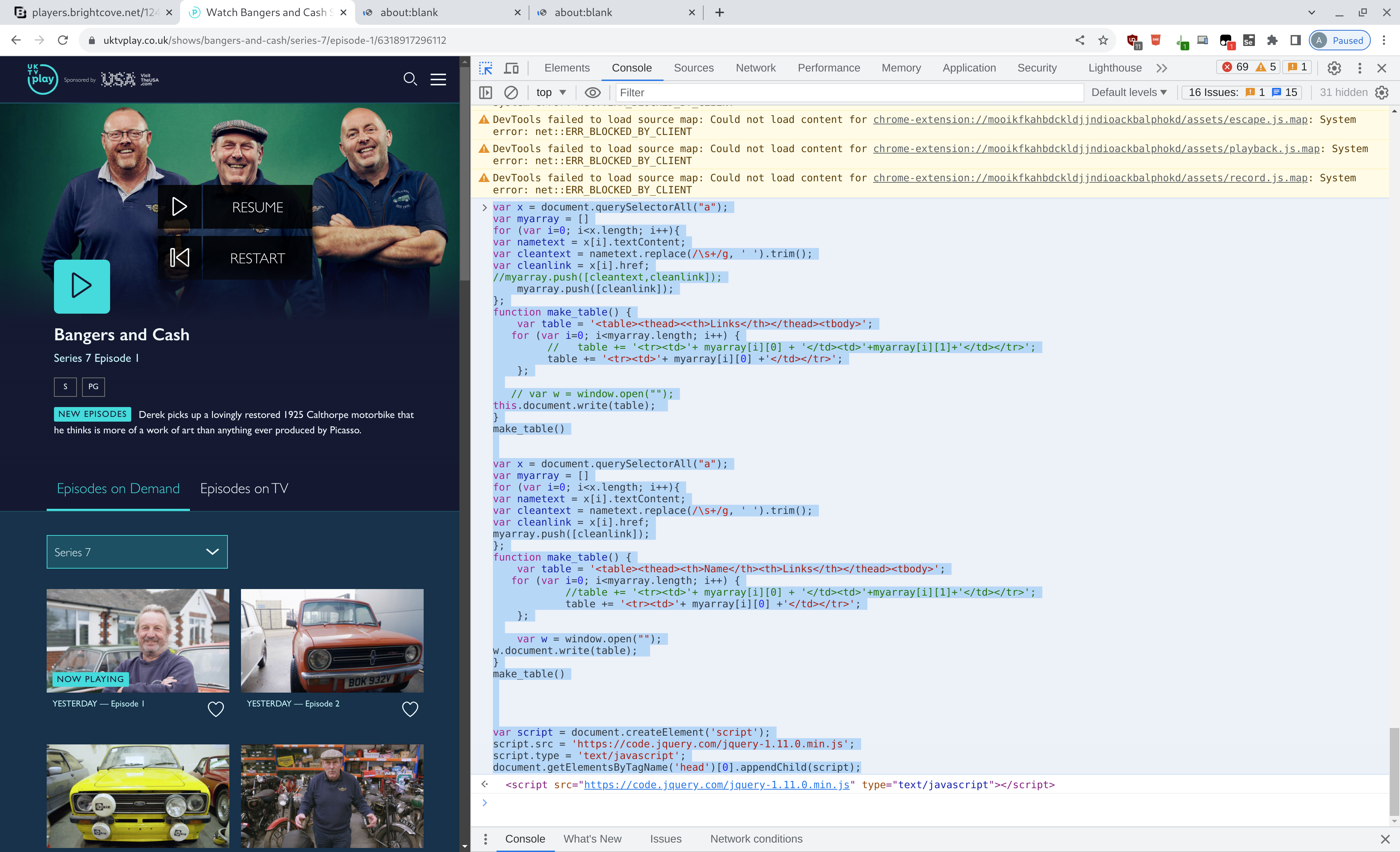Click the RESUME button
The width and height of the screenshot is (1400, 852).
pyautogui.click(x=257, y=208)
